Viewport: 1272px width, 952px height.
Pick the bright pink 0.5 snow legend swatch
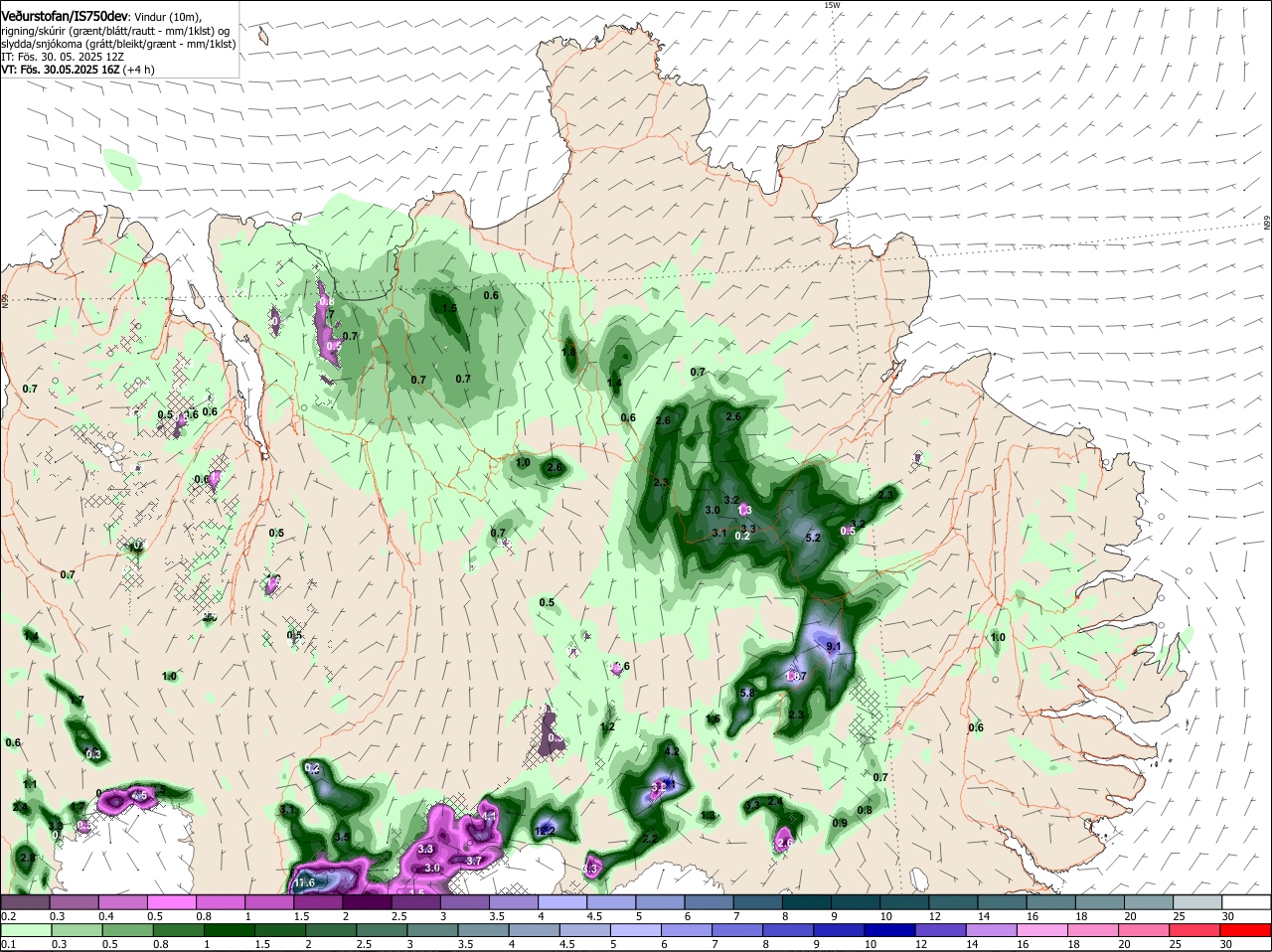170,901
